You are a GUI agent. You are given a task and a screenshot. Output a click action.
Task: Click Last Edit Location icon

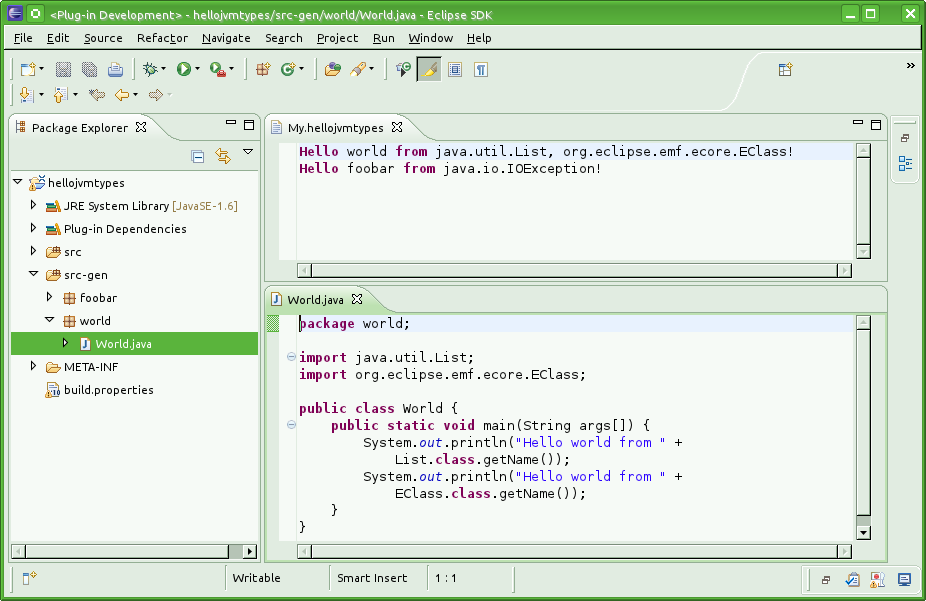(x=97, y=95)
